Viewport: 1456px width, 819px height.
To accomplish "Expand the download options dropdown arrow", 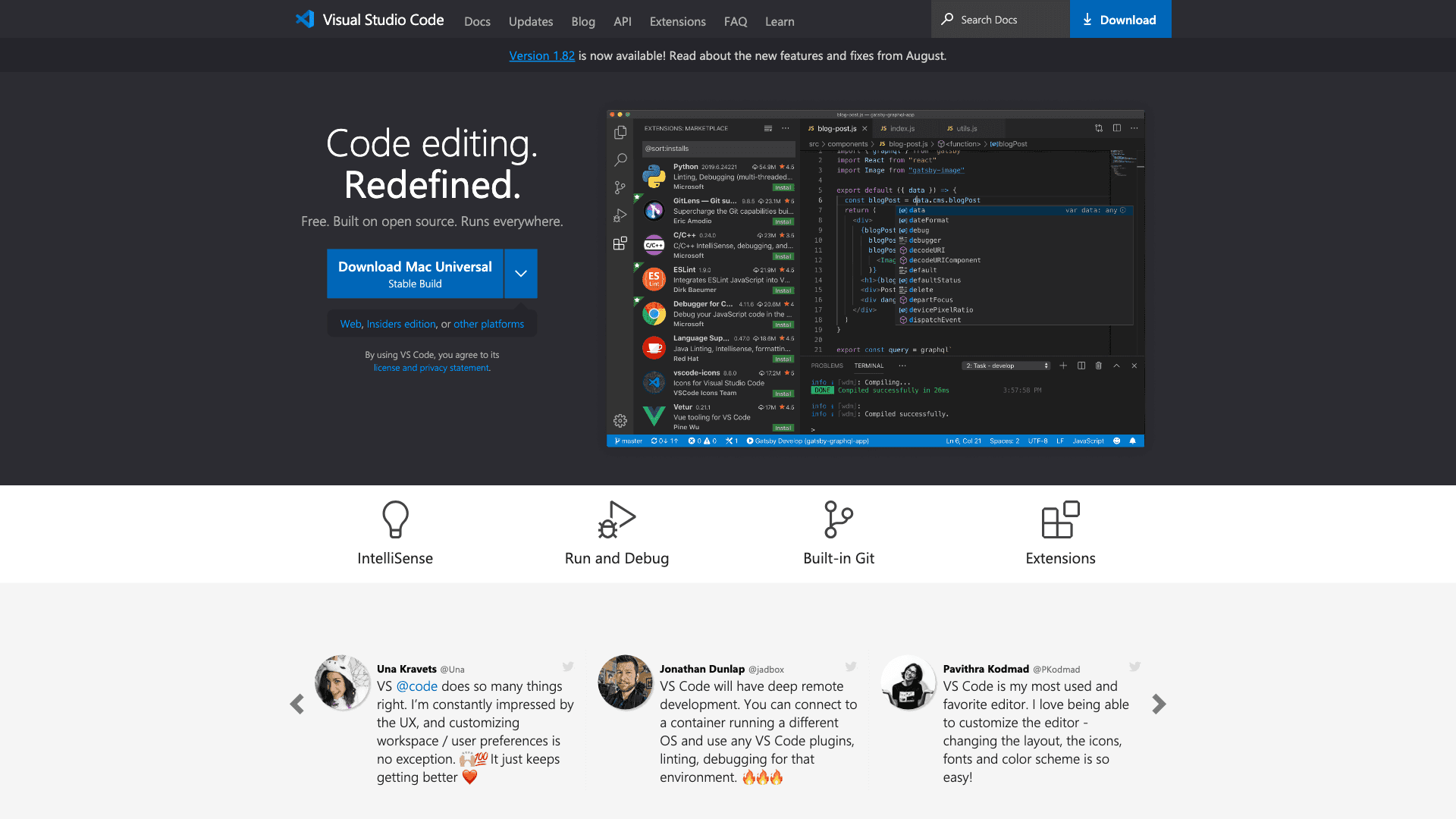I will coord(521,274).
